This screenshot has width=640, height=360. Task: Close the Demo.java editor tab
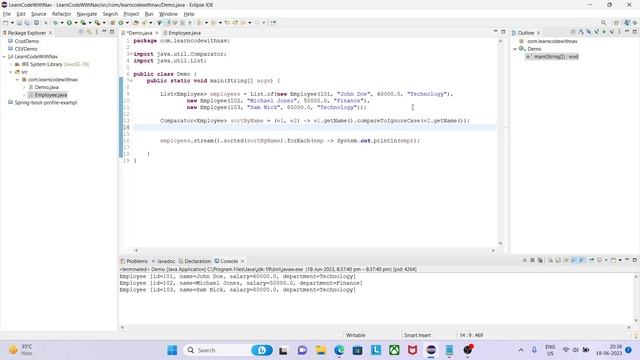coord(157,33)
